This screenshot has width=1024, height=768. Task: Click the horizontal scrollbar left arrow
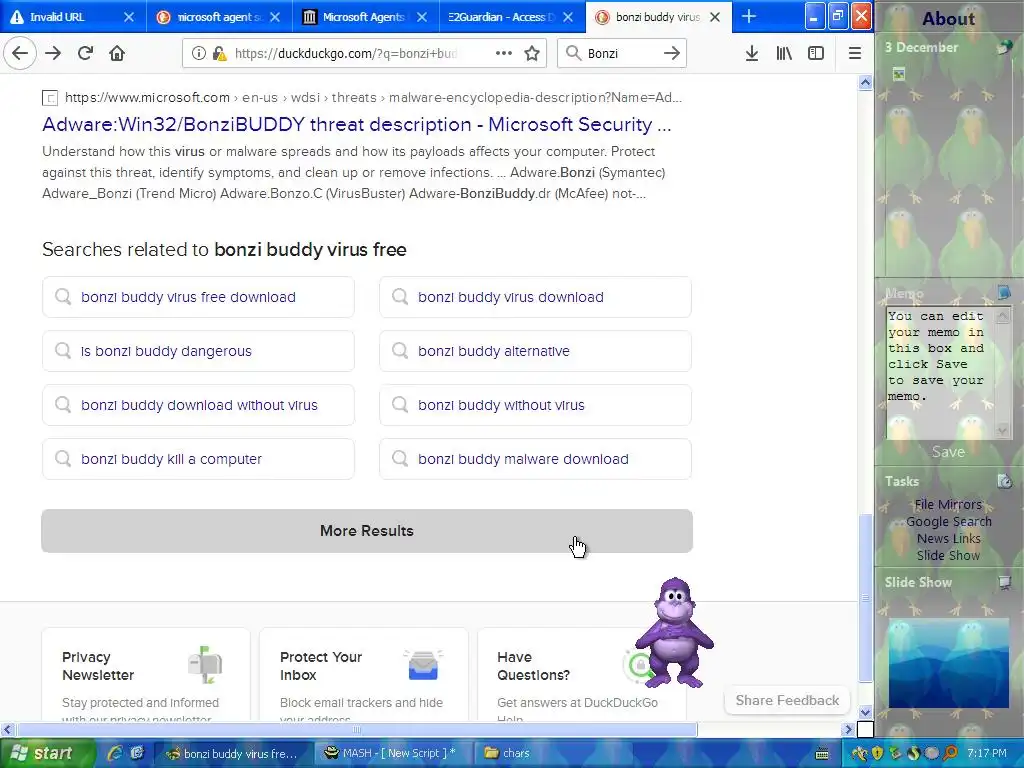[x=7, y=729]
